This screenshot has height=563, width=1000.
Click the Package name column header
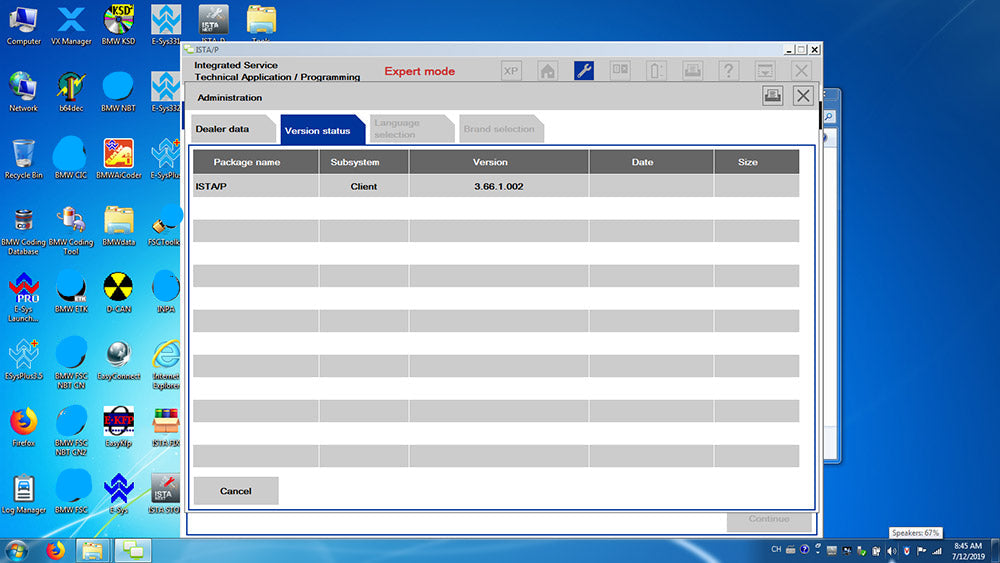(247, 162)
